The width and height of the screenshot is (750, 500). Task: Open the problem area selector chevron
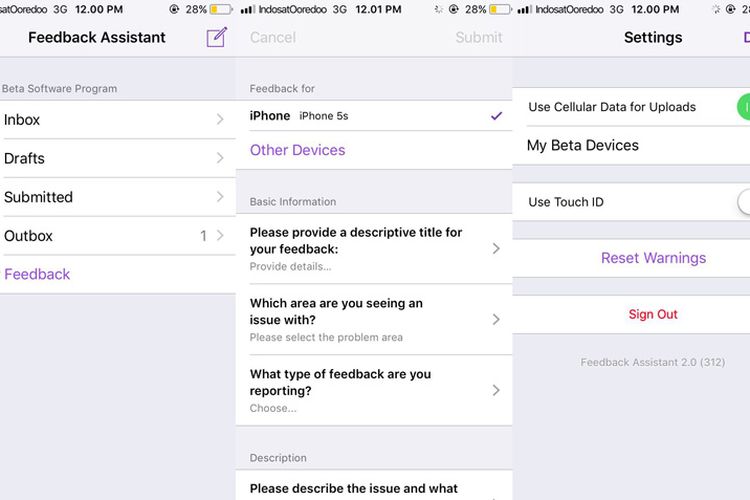coord(496,319)
